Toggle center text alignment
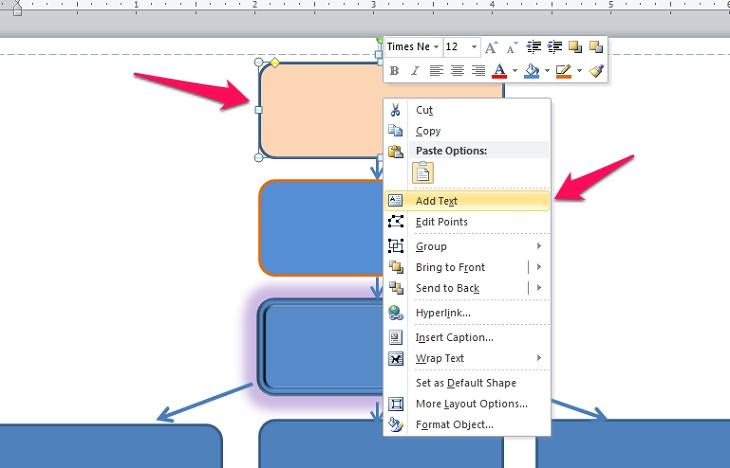 click(457, 71)
